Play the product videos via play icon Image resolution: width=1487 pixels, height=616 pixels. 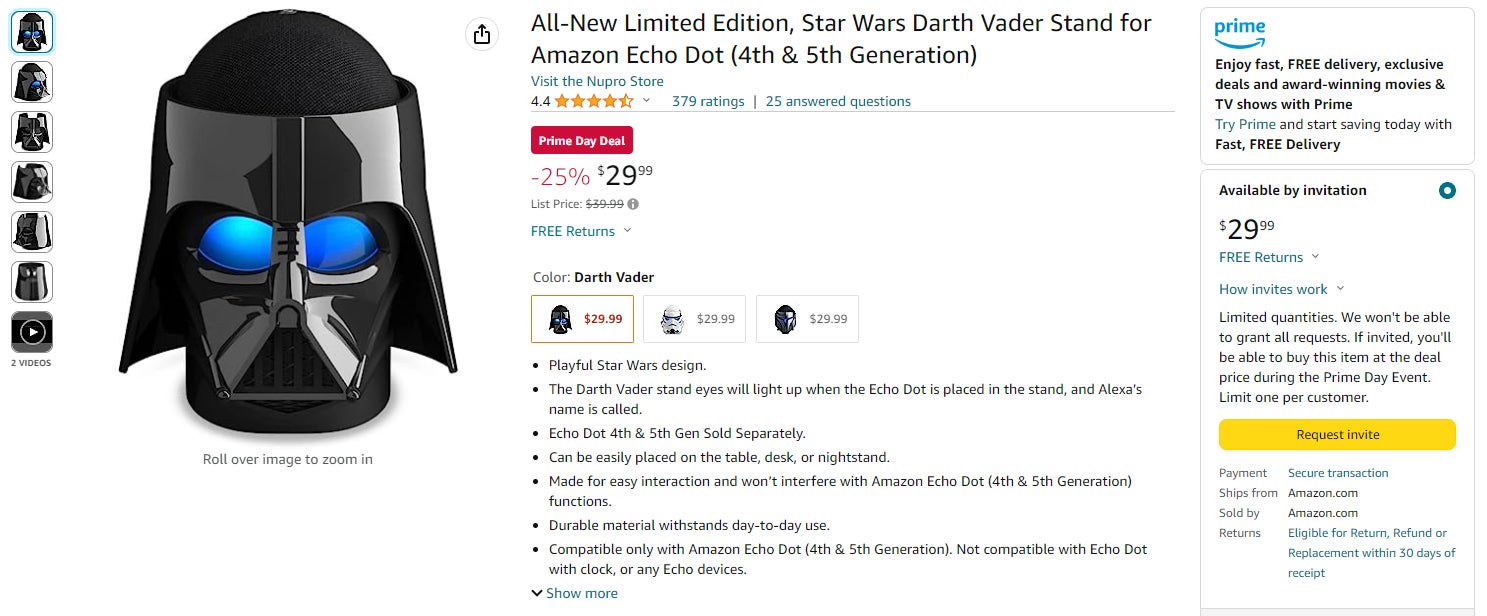click(x=31, y=331)
